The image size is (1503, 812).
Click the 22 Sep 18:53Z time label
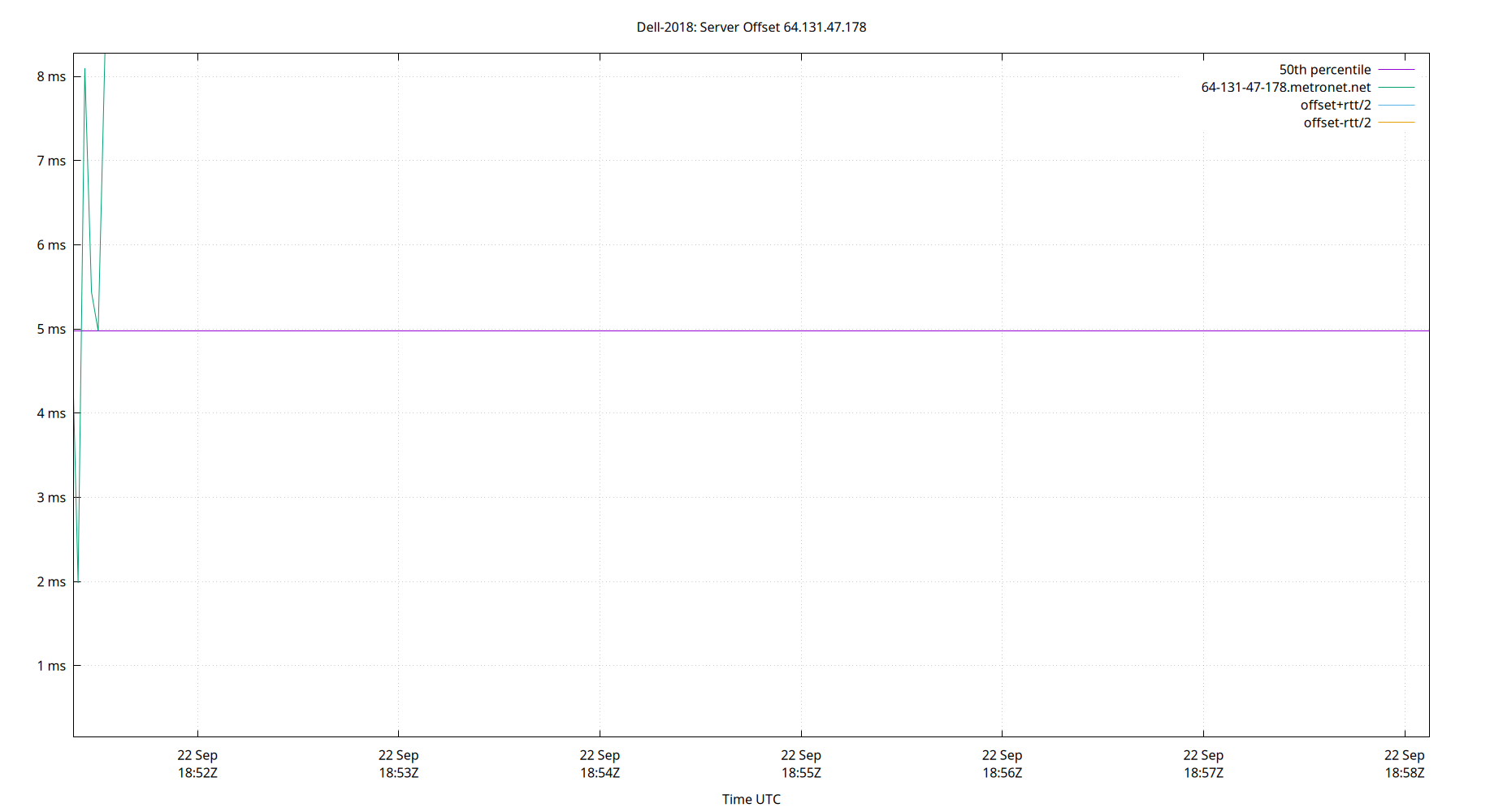(x=399, y=764)
